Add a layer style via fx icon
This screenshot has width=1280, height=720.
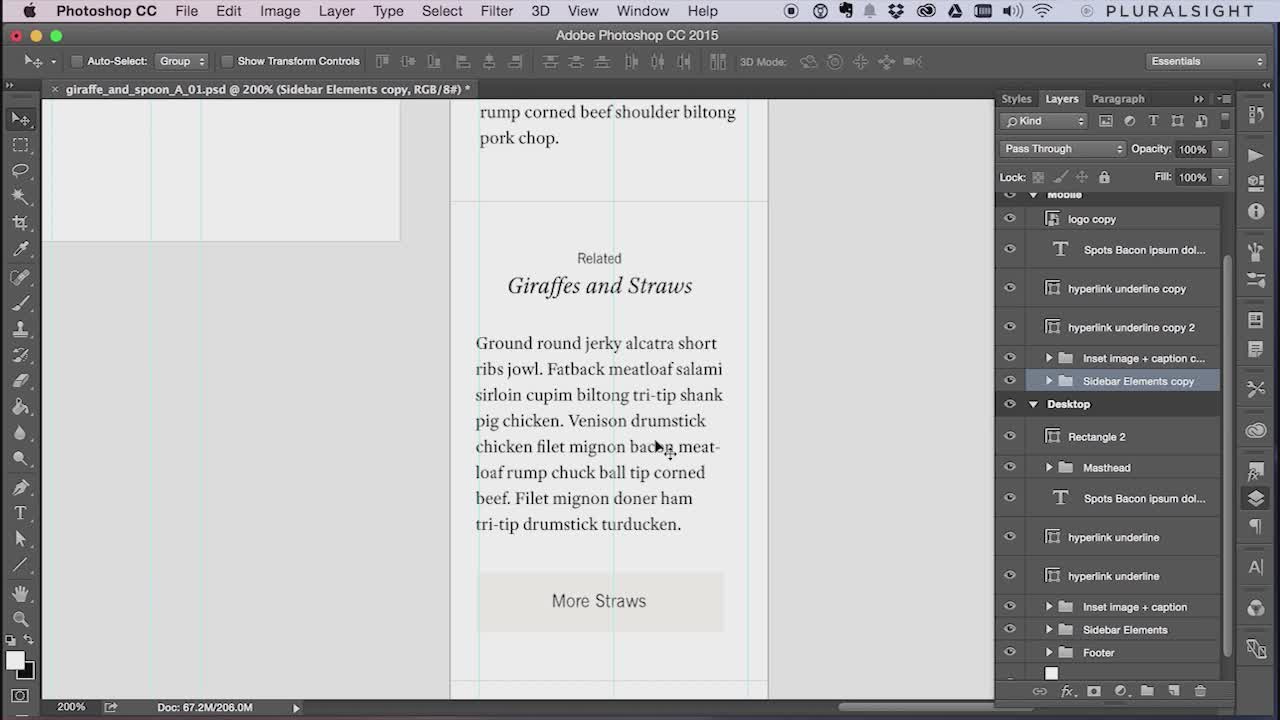coord(1067,691)
